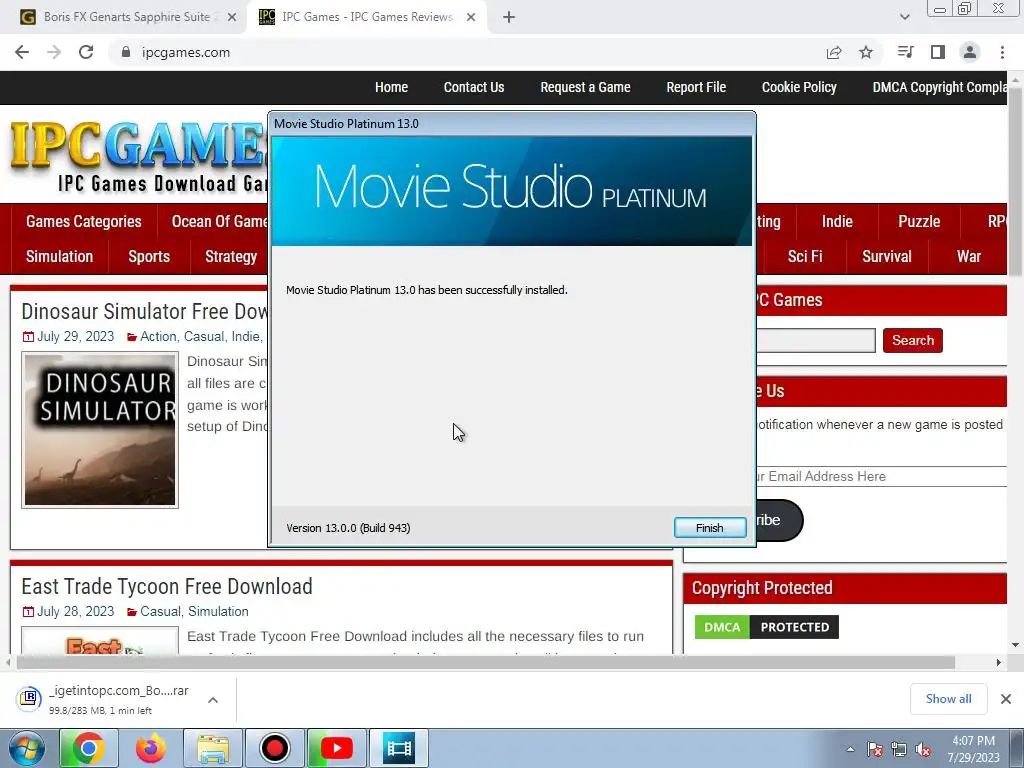Expand the downloading rar item options
The image size is (1024, 768).
click(213, 699)
